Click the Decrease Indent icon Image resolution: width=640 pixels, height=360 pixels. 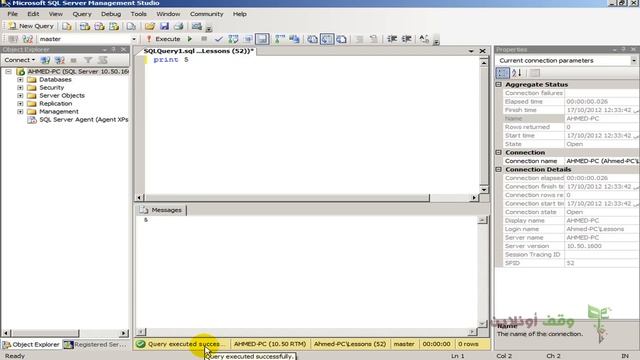tap(392, 39)
